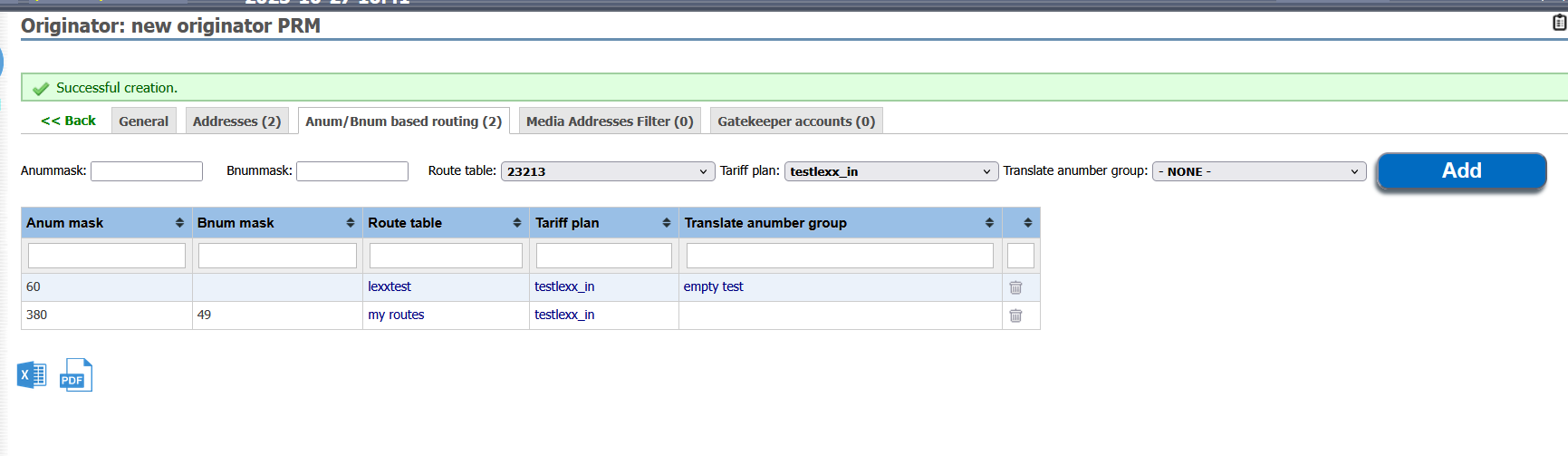Sort by Tariff plan column arrows

pyautogui.click(x=667, y=223)
